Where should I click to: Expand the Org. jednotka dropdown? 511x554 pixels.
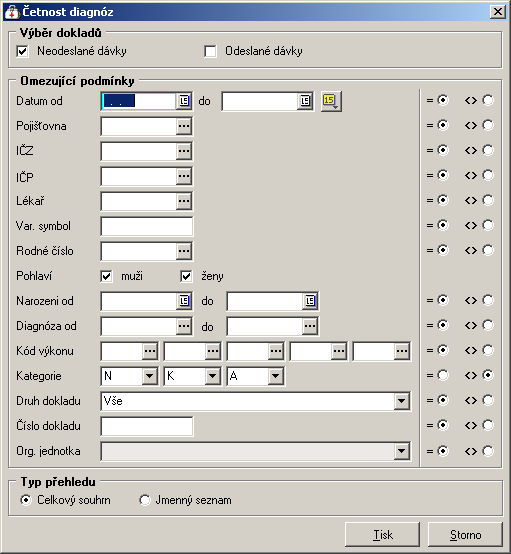(x=402, y=451)
